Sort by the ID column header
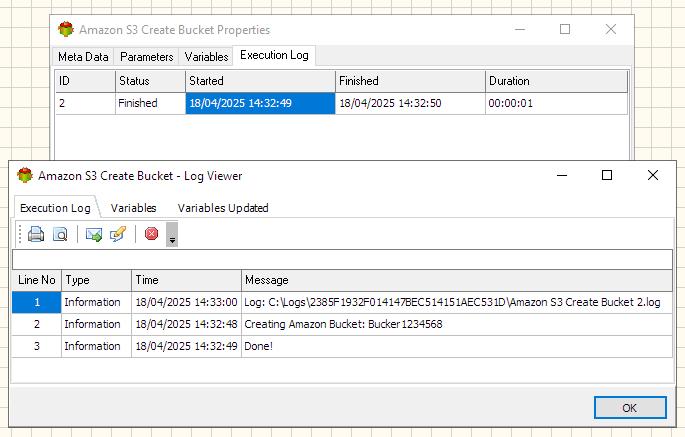 point(85,81)
